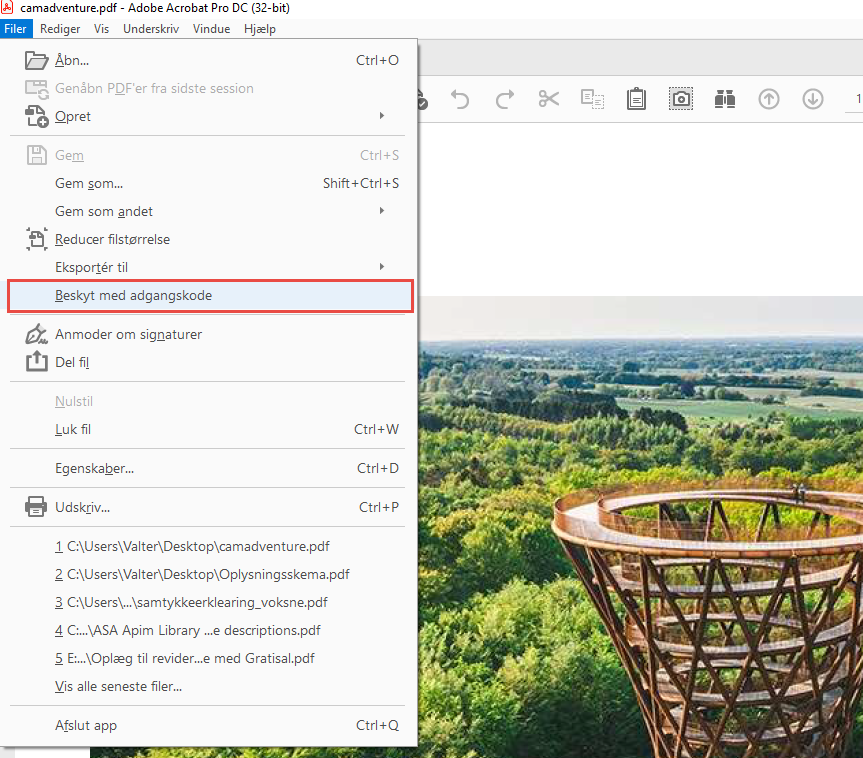The width and height of the screenshot is (863, 758).
Task: Choose Gem som andet entry
Action: (207, 211)
